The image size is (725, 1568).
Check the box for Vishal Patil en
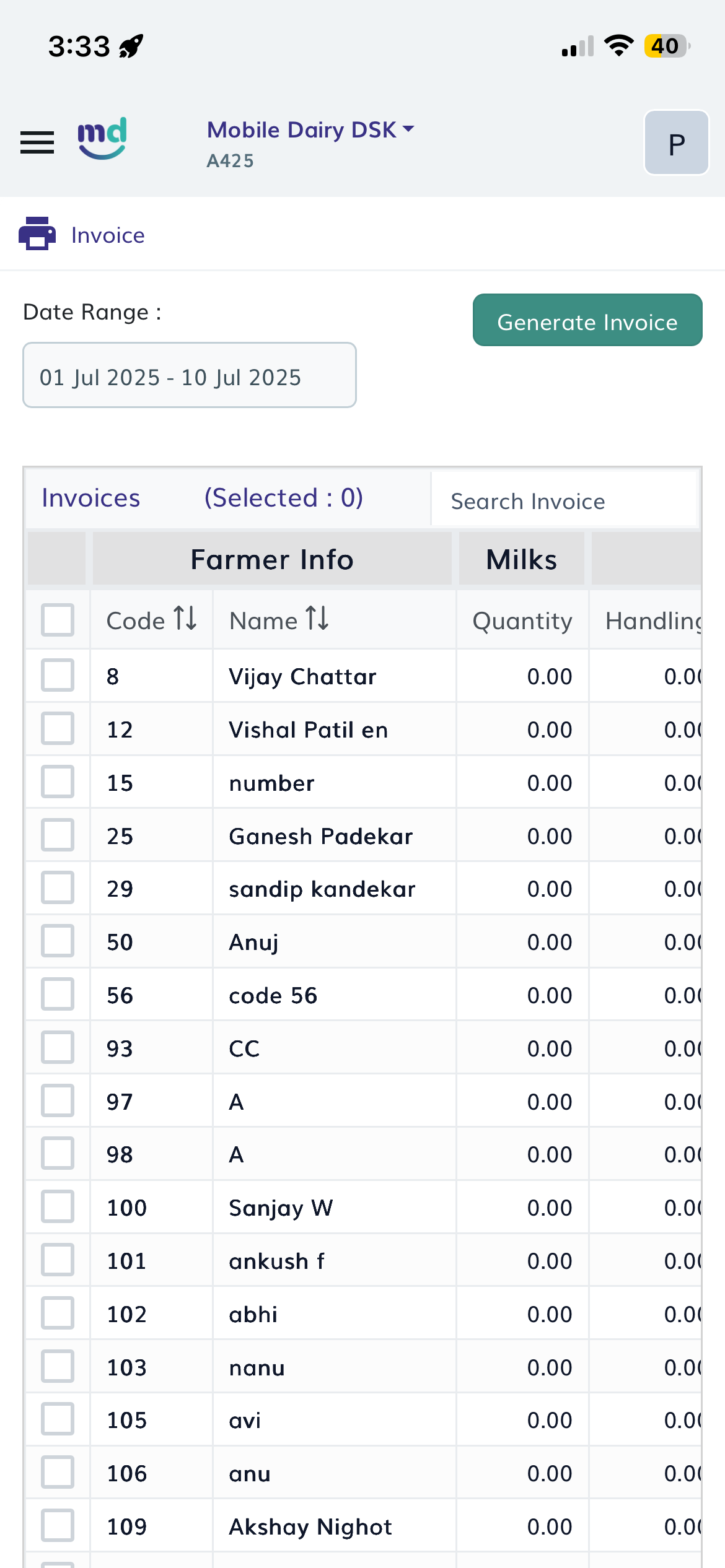click(x=58, y=728)
